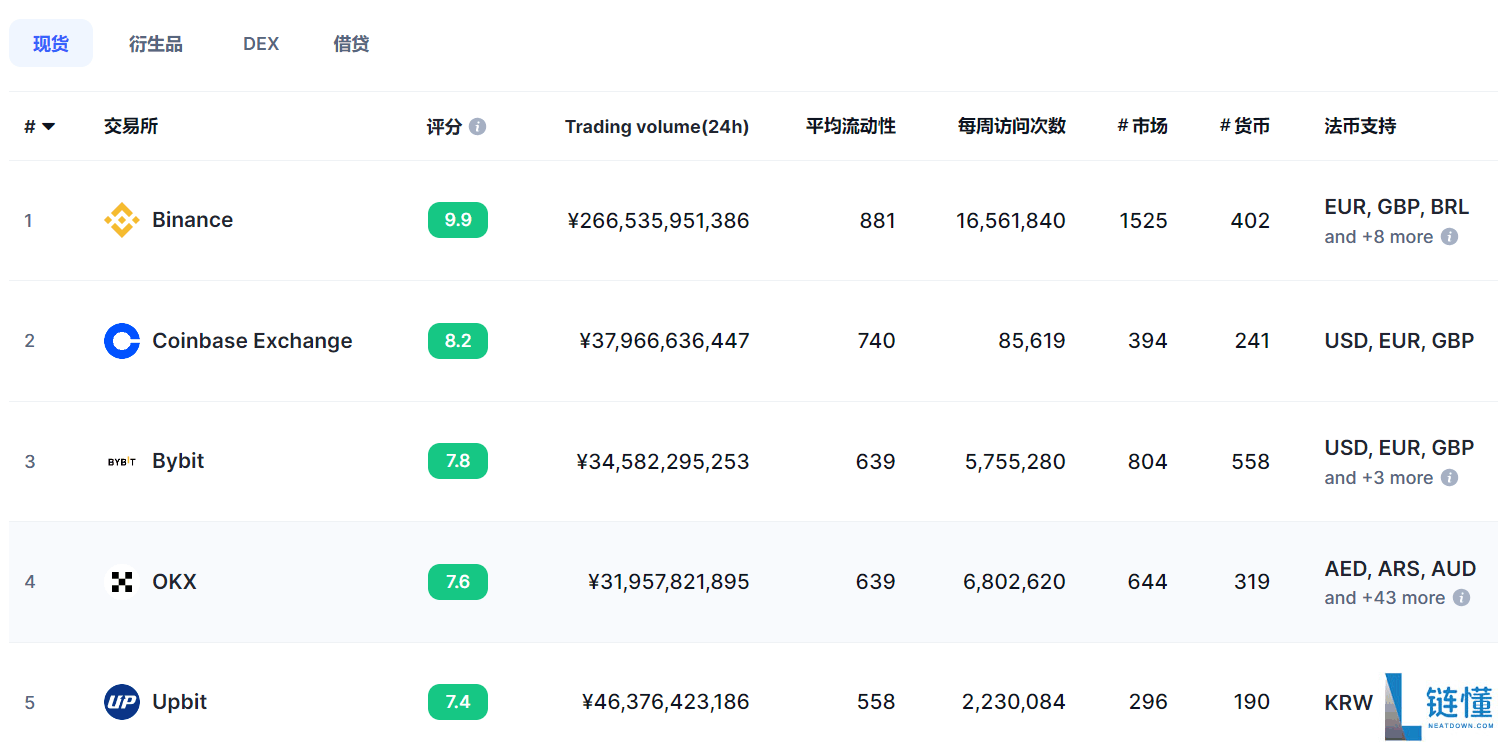1498x742 pixels.
Task: Click the Upbit logo icon
Action: 122,702
